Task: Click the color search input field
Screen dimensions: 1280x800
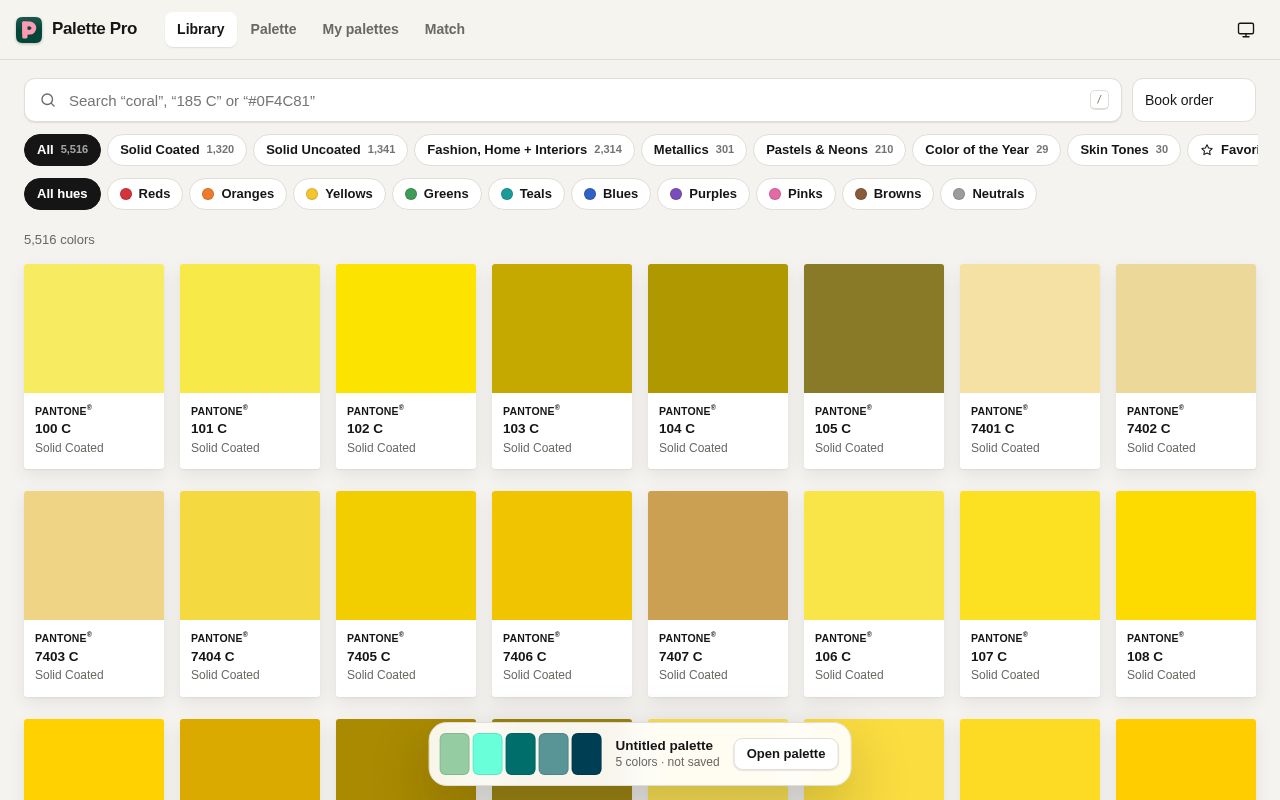Action: click(x=573, y=100)
